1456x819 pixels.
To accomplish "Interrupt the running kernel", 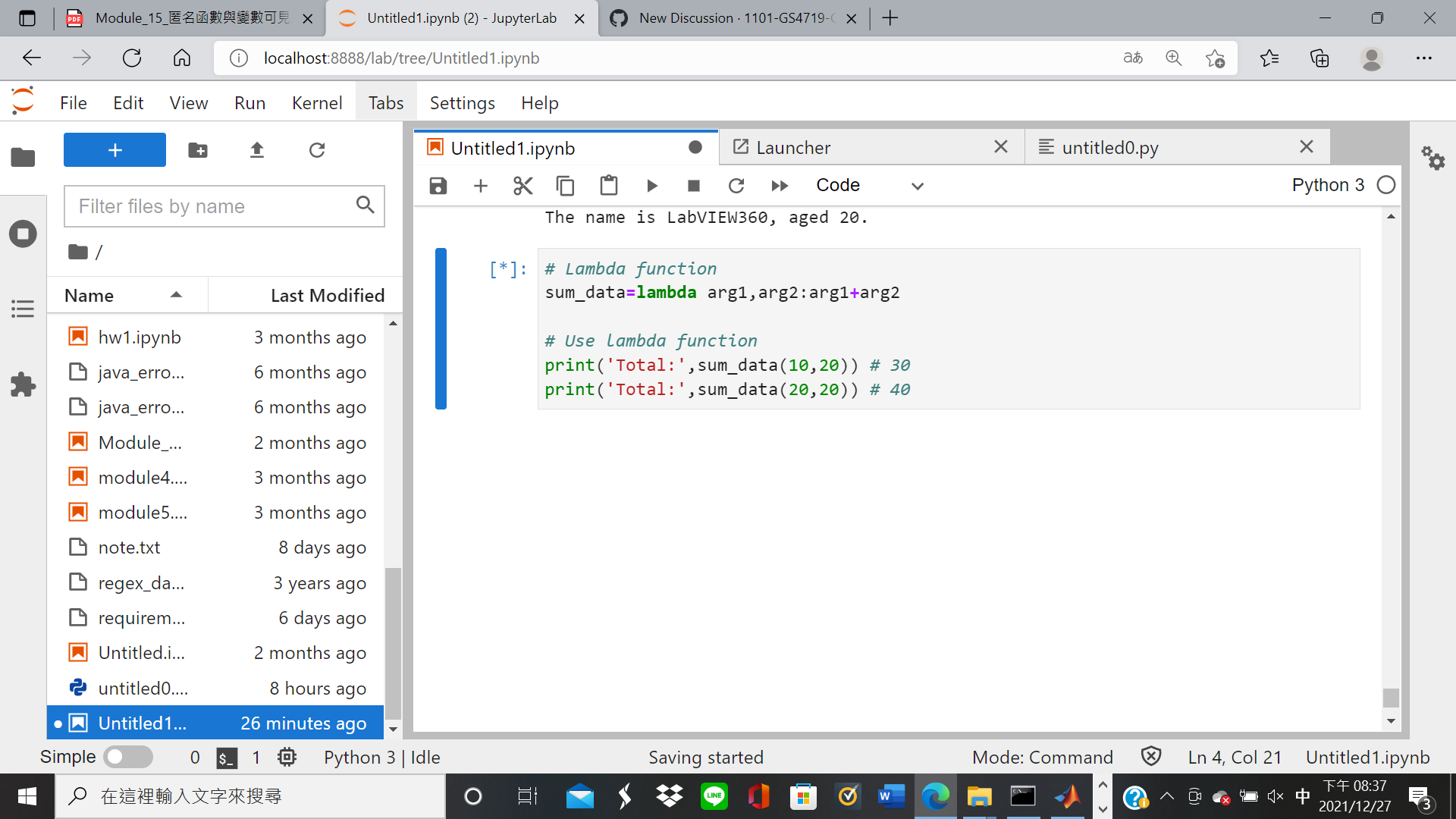I will (692, 185).
